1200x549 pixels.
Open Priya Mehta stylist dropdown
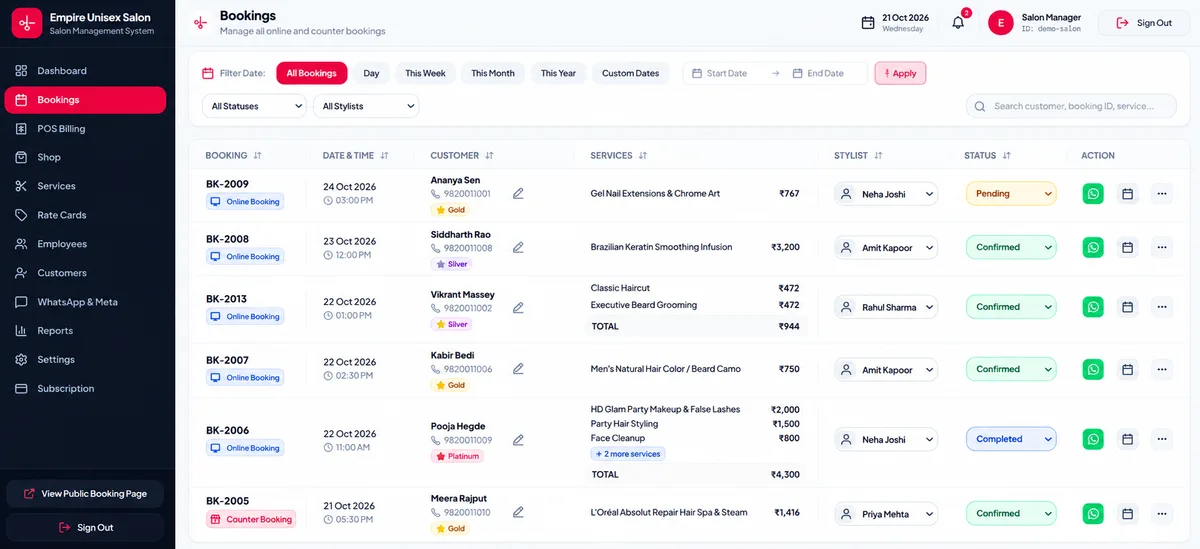(886, 514)
